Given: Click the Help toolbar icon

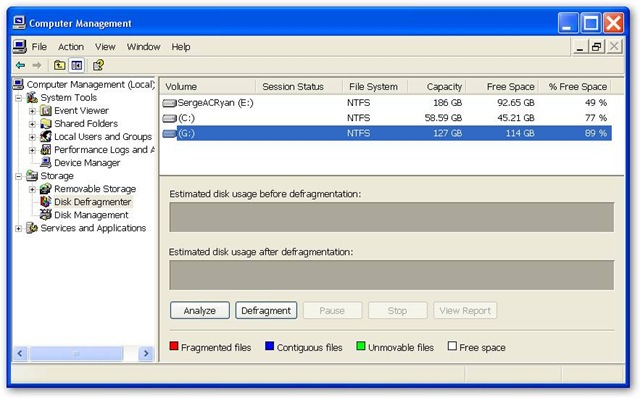Looking at the screenshot, I should (x=98, y=65).
